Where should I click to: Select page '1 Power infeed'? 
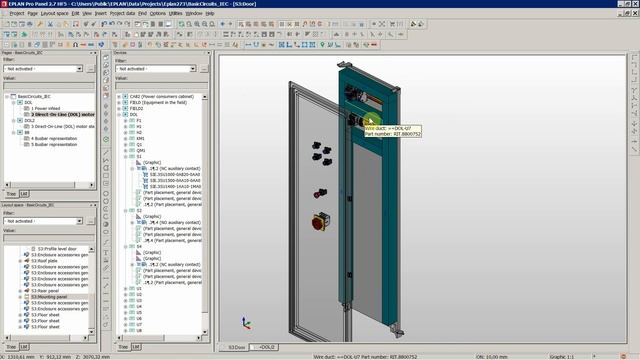[45, 109]
